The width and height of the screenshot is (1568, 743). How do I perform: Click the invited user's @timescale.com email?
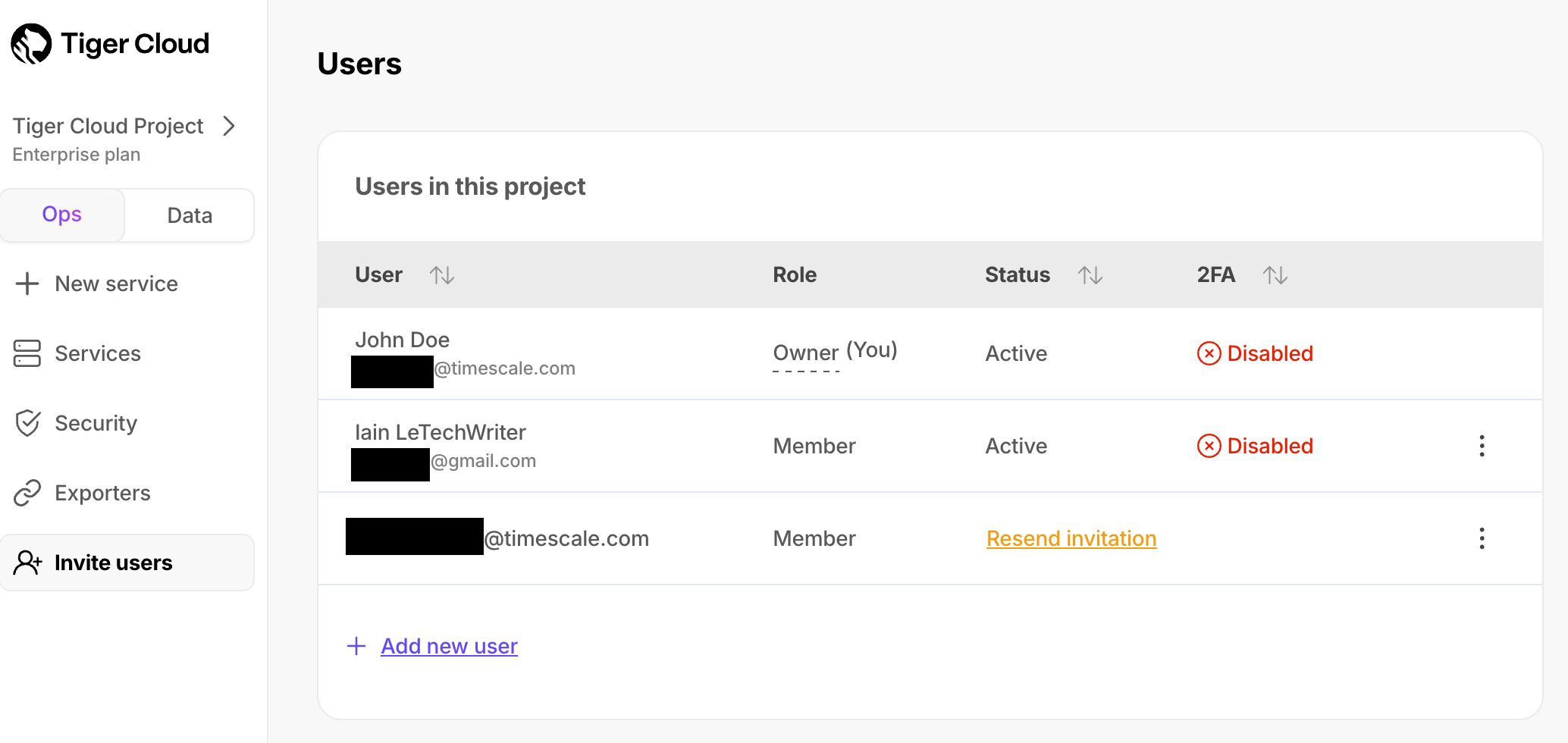pyautogui.click(x=566, y=538)
